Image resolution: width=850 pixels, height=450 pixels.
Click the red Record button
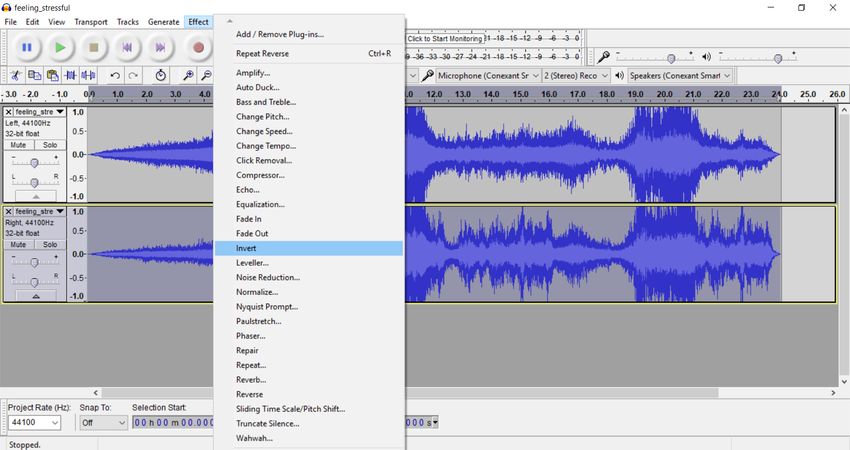(198, 48)
